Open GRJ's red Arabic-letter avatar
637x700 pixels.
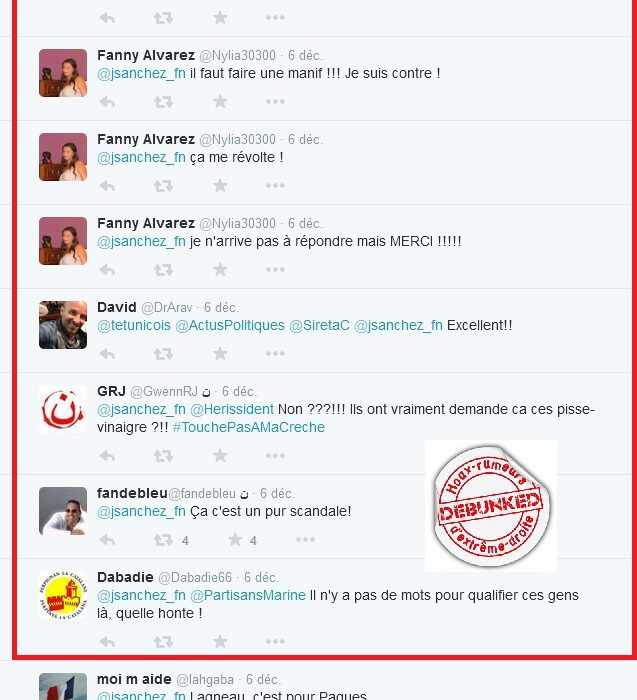coord(63,409)
